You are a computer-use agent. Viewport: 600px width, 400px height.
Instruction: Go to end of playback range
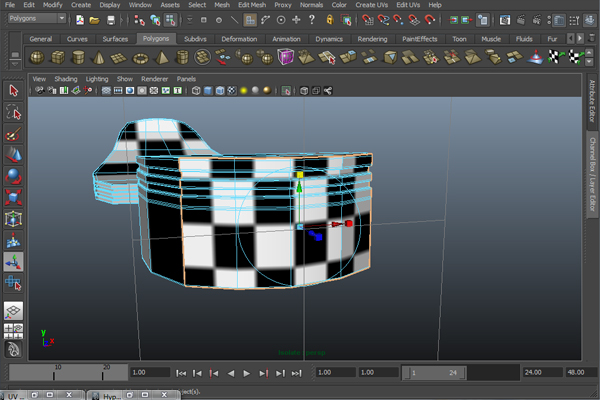point(297,373)
